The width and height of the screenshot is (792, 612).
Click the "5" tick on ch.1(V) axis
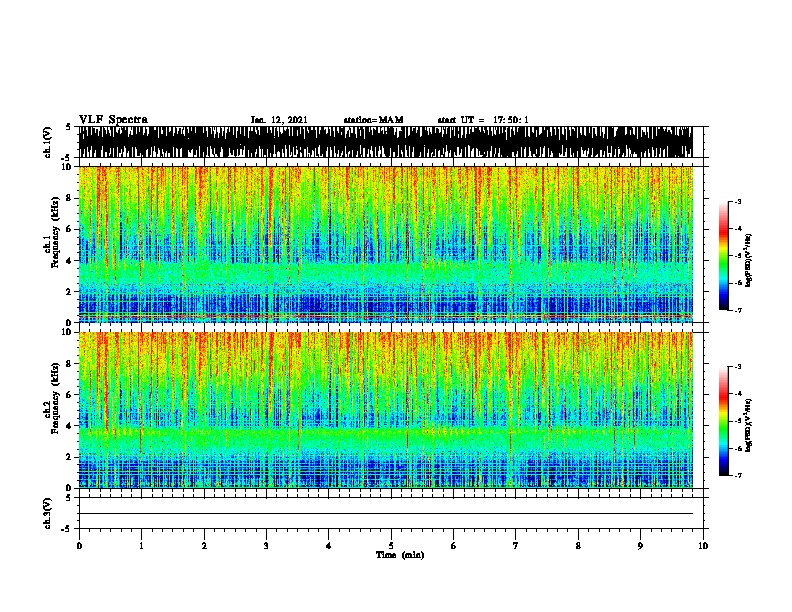tap(68, 127)
